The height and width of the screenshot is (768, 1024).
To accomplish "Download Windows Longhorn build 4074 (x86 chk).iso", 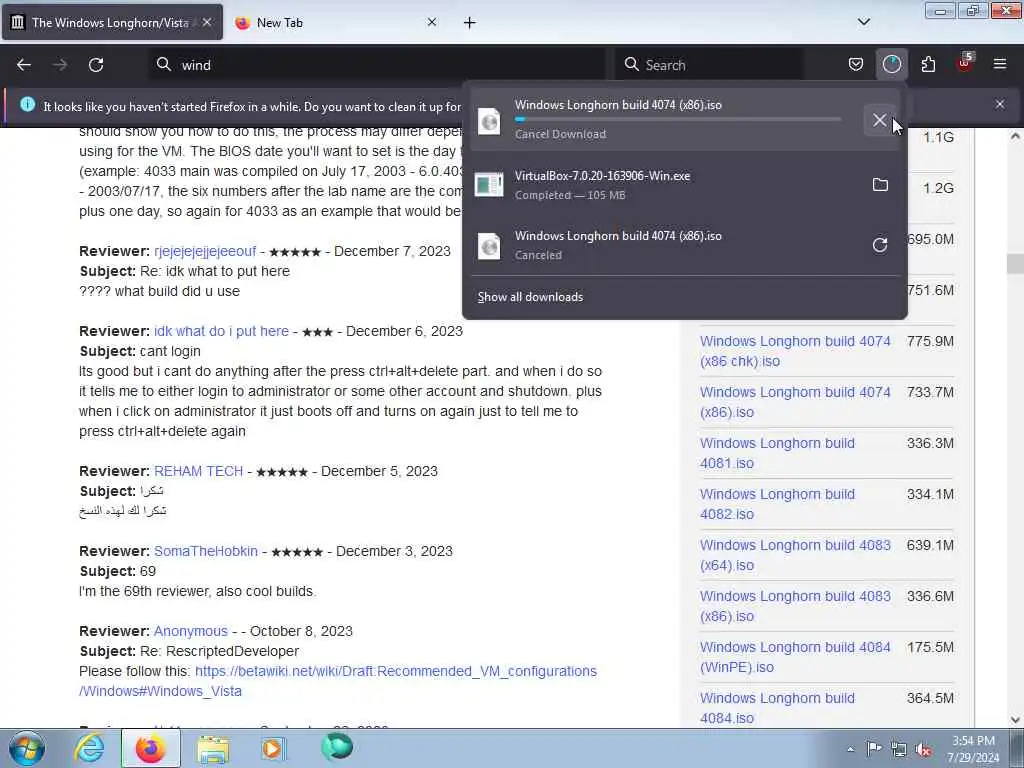I will tap(795, 351).
